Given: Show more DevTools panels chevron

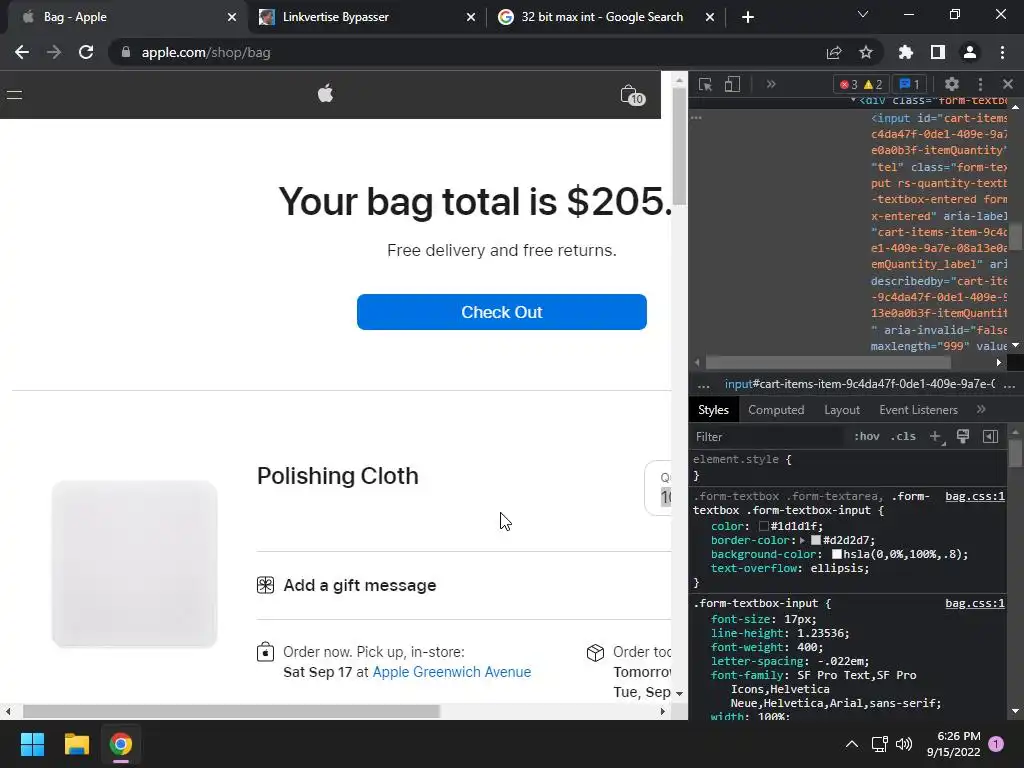Looking at the screenshot, I should (771, 84).
